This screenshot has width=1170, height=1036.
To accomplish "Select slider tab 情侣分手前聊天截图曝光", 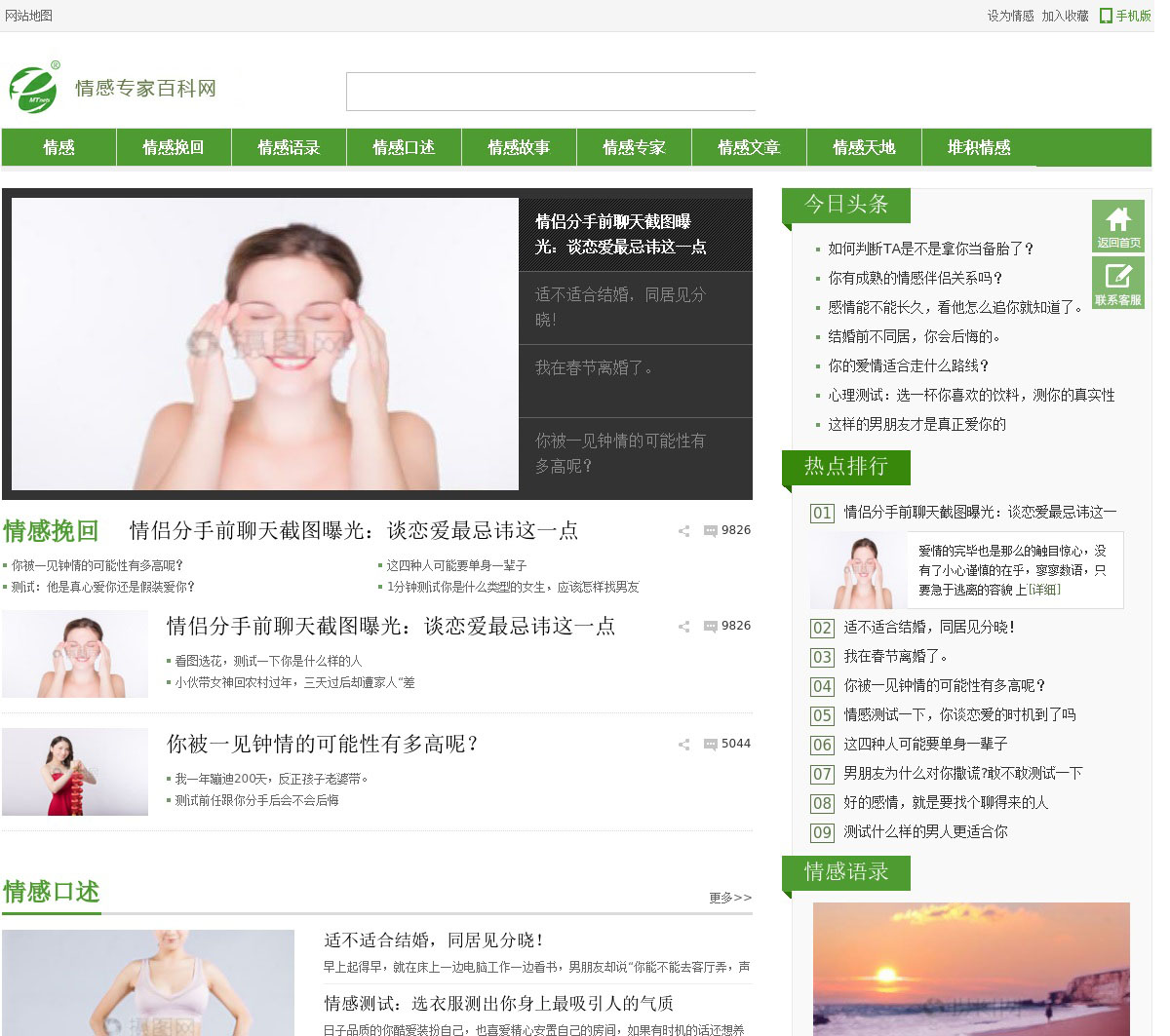I will coord(636,234).
